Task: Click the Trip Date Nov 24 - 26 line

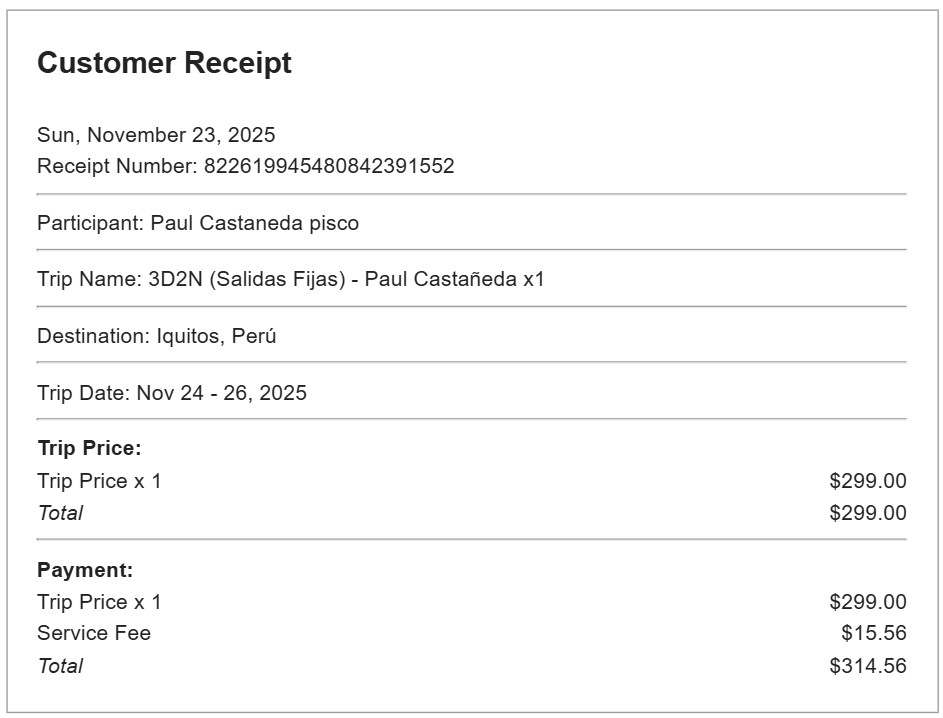Action: [172, 393]
